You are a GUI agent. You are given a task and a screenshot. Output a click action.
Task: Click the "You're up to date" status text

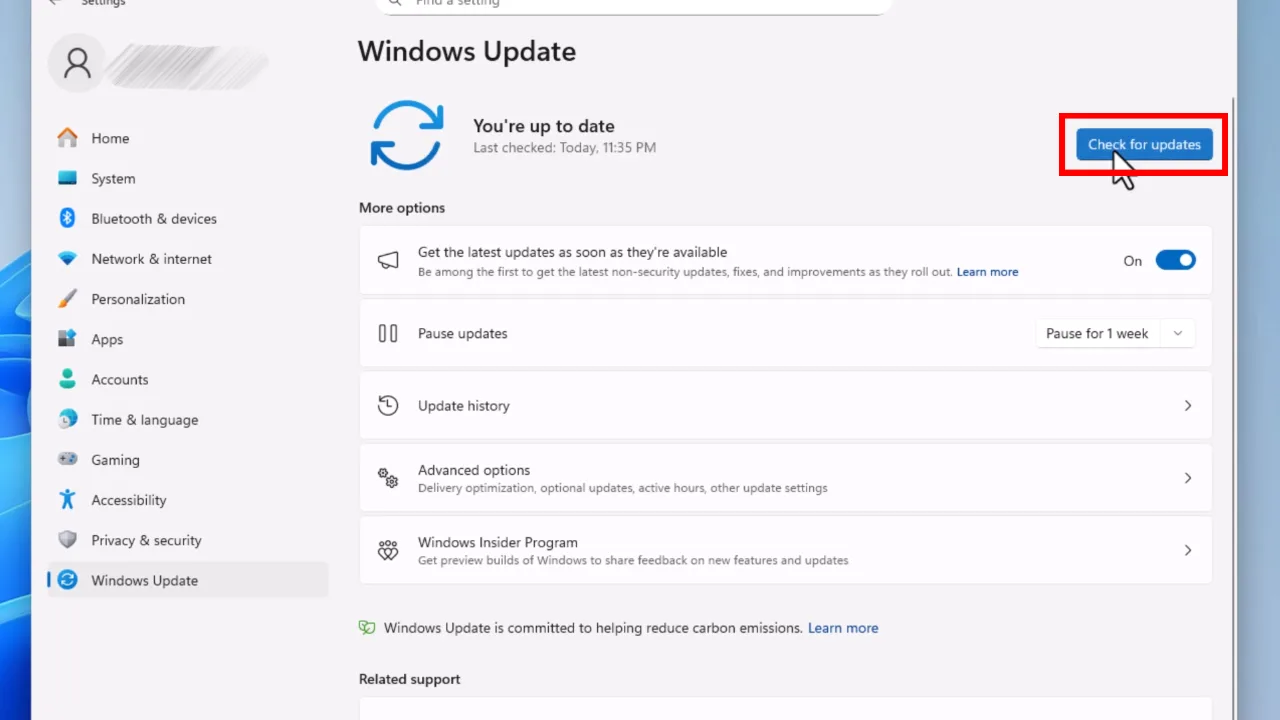point(544,126)
